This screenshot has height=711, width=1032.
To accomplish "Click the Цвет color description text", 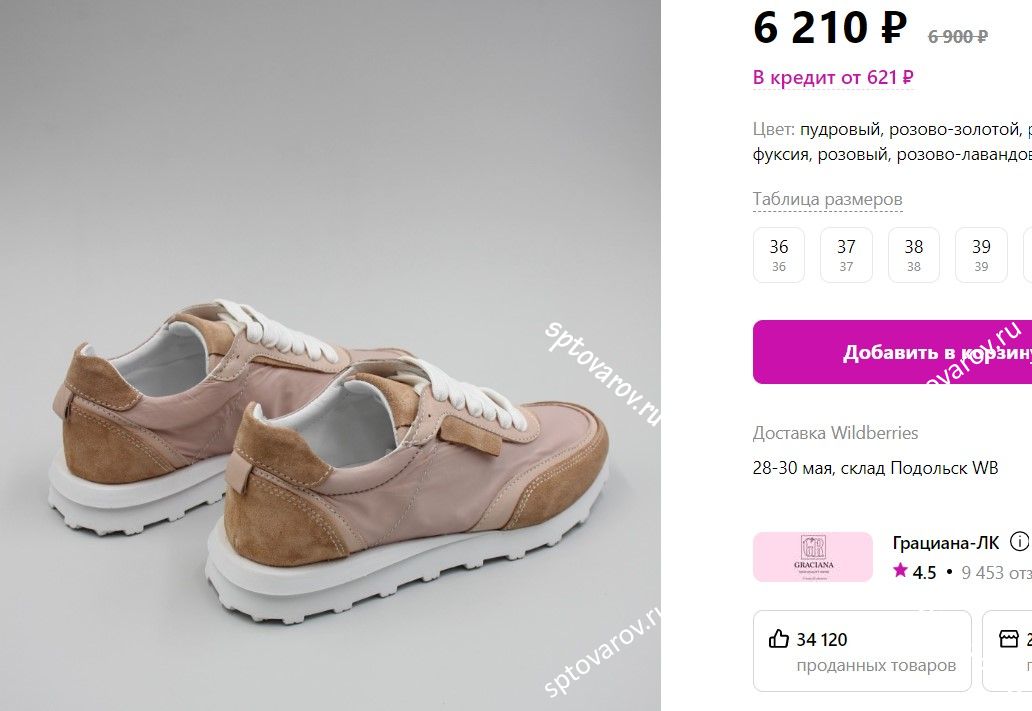I will tap(891, 142).
